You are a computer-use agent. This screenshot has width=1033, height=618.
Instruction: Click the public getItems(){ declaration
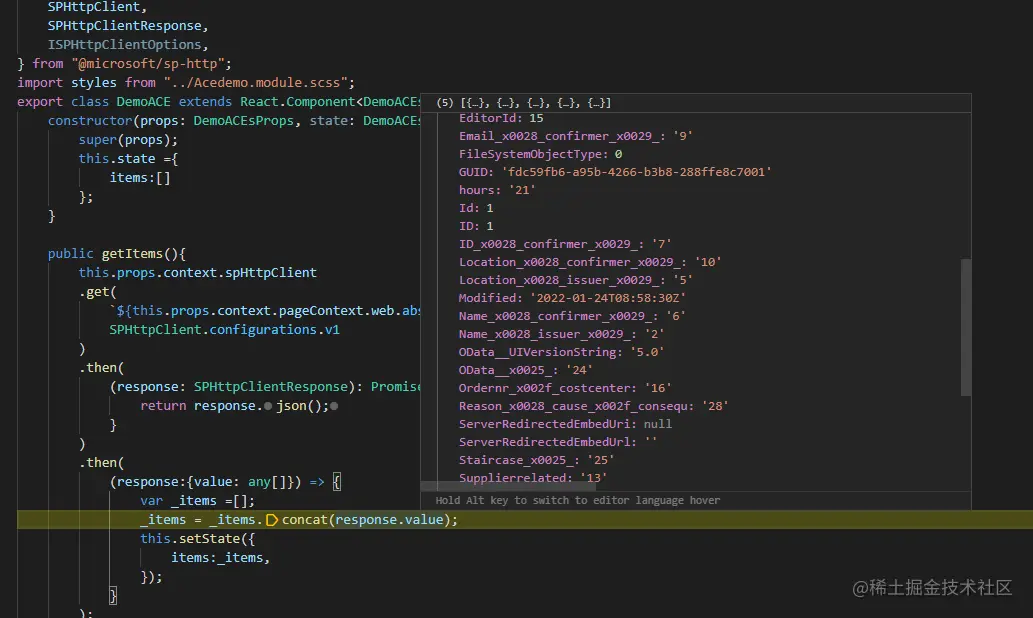click(x=117, y=254)
